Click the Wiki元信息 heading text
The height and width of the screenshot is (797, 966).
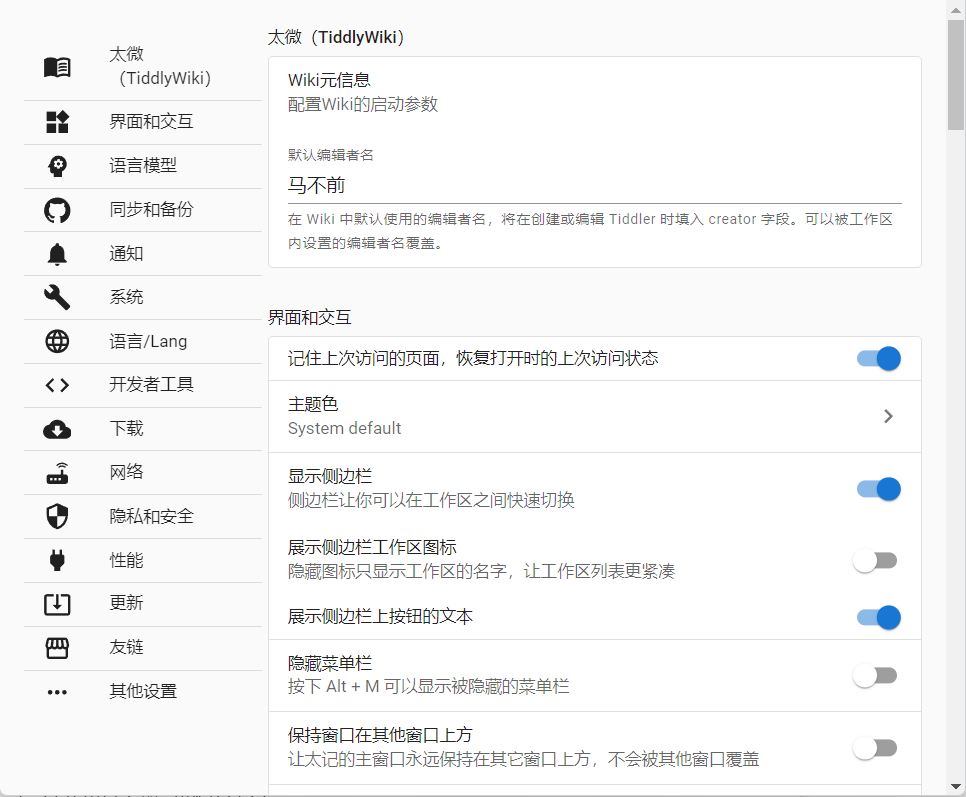tap(329, 80)
